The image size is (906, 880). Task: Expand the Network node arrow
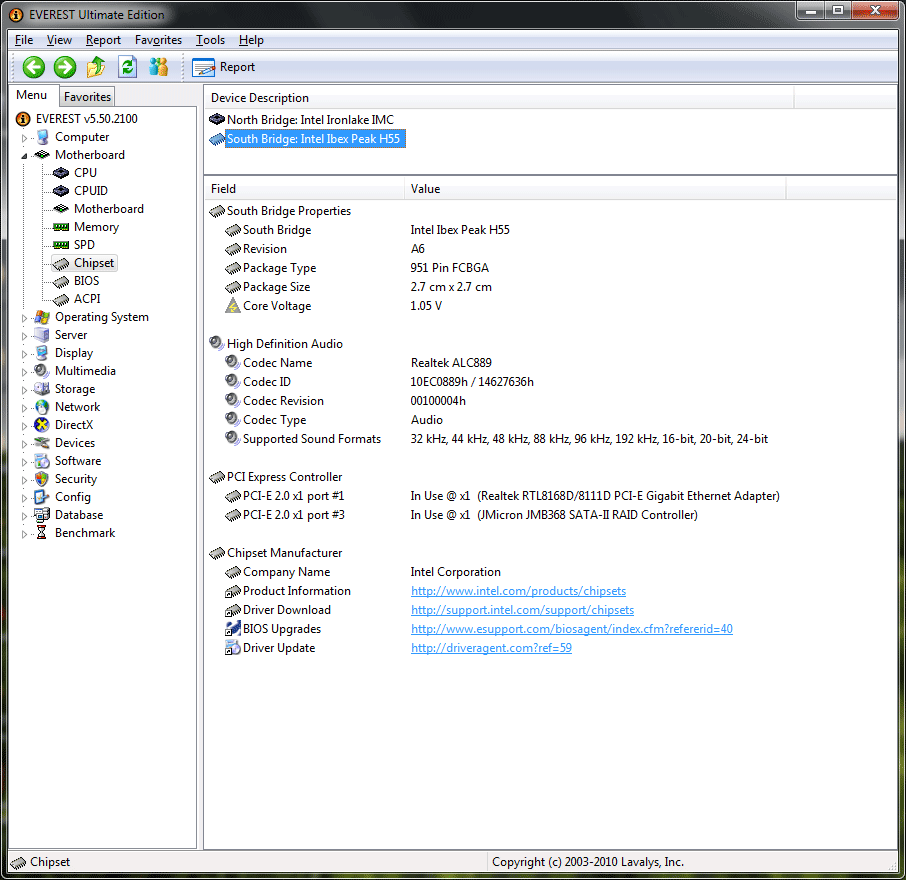pyautogui.click(x=24, y=408)
